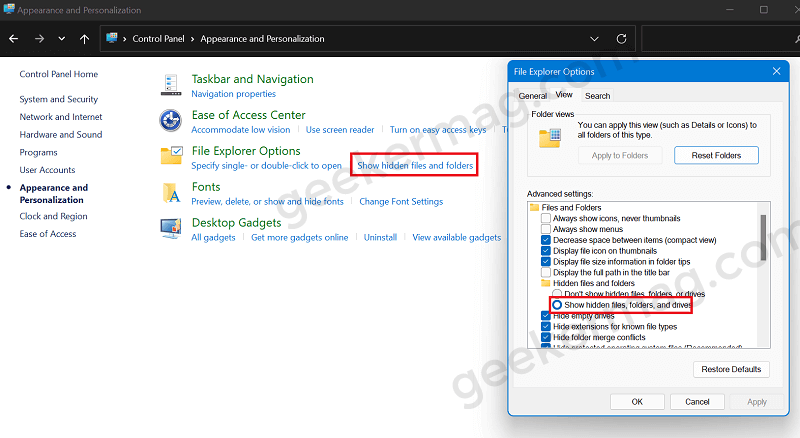The image size is (800, 438).
Task: Click the Taskbar and Navigation icon
Action: pyautogui.click(x=171, y=85)
